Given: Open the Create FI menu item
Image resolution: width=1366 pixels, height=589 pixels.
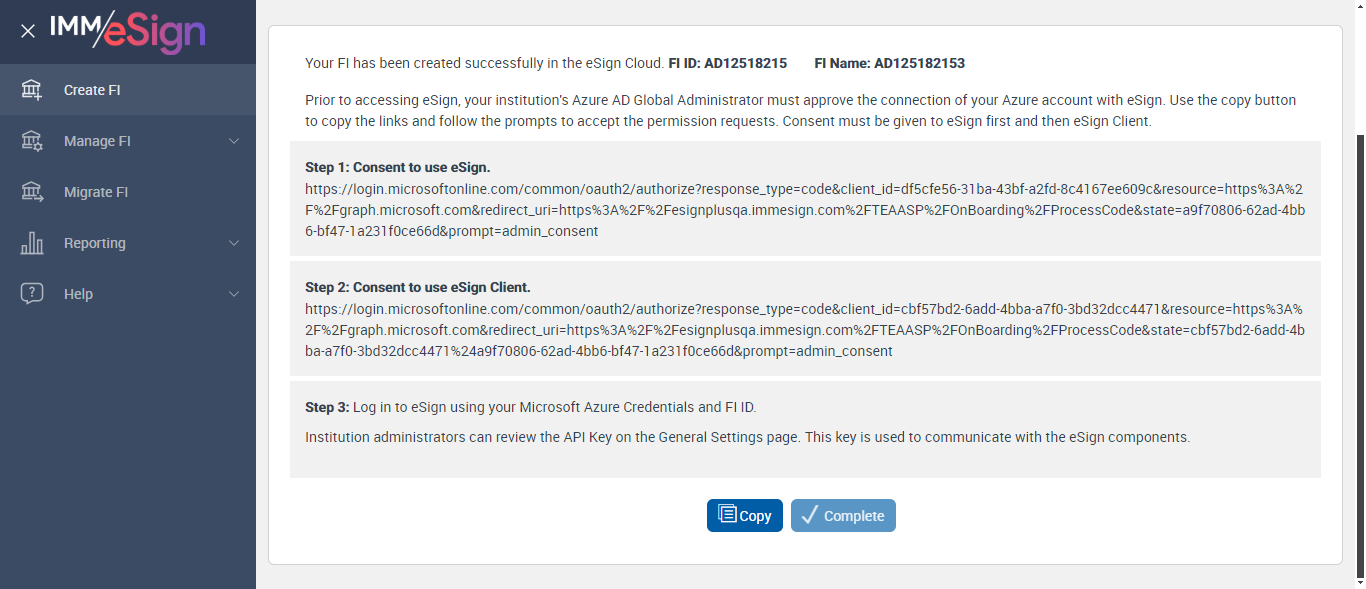Looking at the screenshot, I should point(92,90).
